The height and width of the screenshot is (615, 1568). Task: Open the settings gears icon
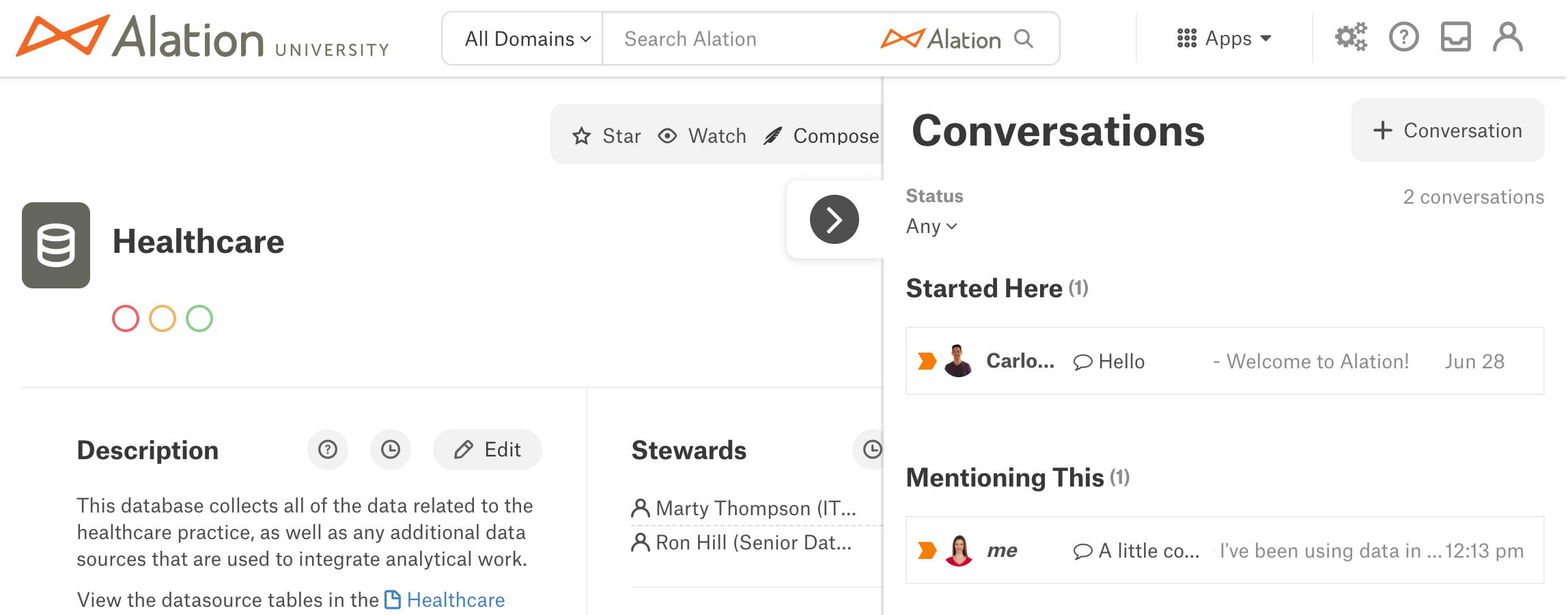tap(1351, 37)
